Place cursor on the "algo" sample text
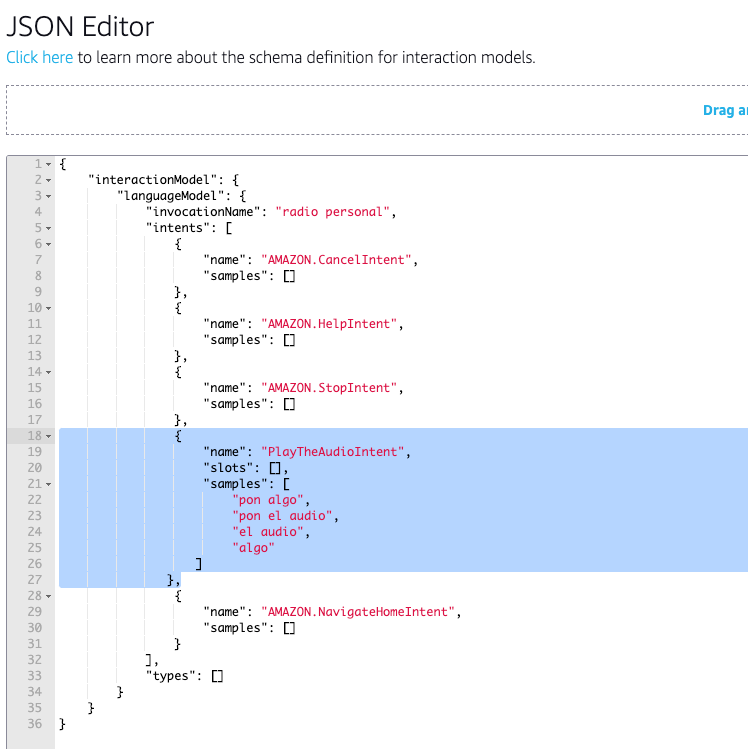748x749 pixels. [x=254, y=548]
